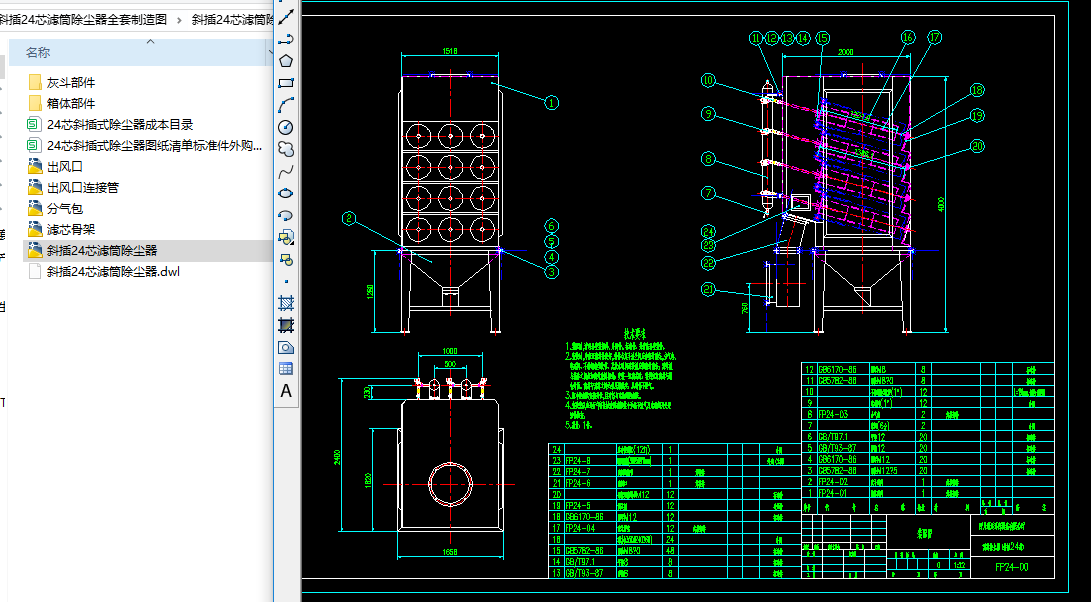Go to 斜插24芯滤筒除尘器全套制造图 breadcrumb folder

[x=83, y=19]
